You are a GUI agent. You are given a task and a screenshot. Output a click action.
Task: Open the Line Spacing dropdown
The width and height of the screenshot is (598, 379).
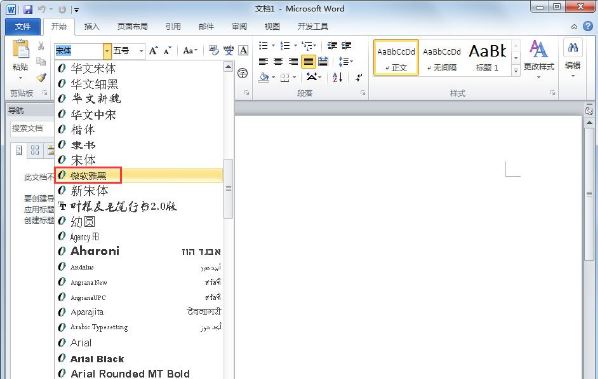tap(346, 61)
